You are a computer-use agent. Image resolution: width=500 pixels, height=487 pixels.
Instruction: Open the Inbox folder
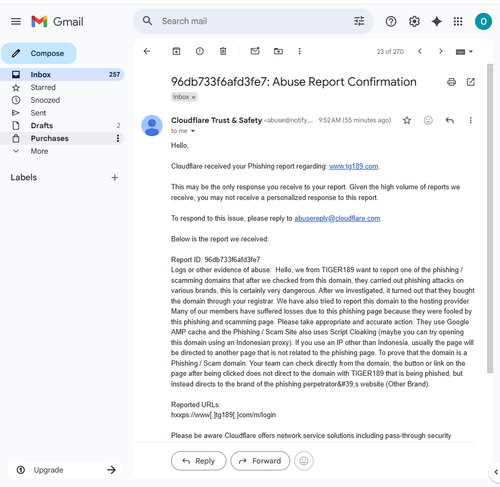point(62,74)
